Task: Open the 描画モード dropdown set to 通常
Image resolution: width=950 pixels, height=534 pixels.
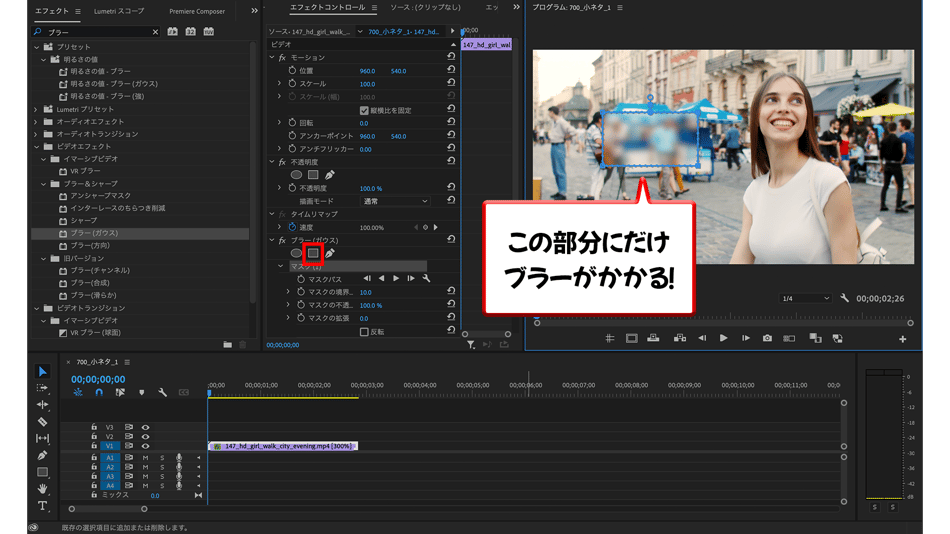Action: (395, 201)
